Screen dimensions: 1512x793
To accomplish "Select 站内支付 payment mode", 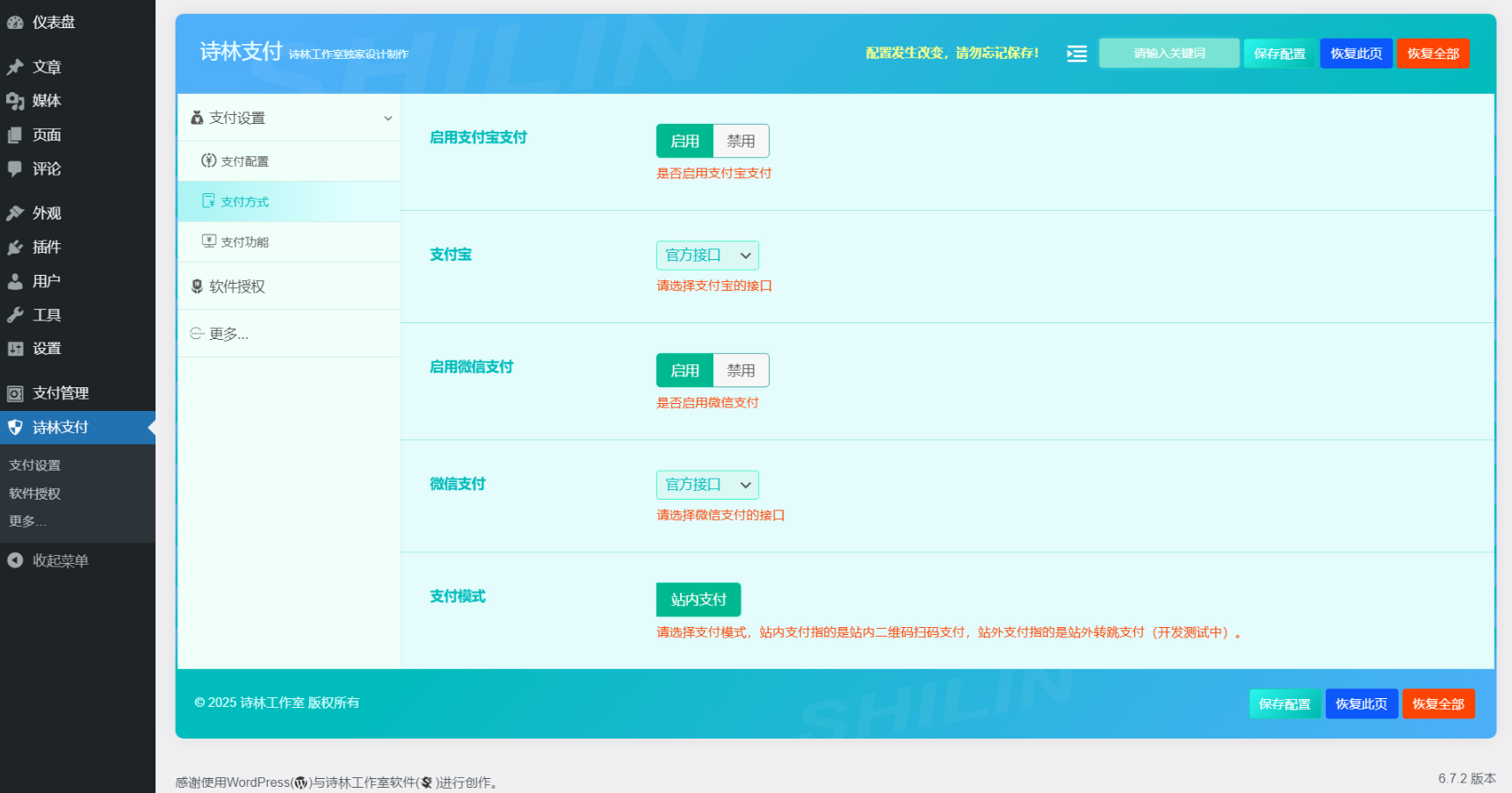I will click(x=698, y=600).
